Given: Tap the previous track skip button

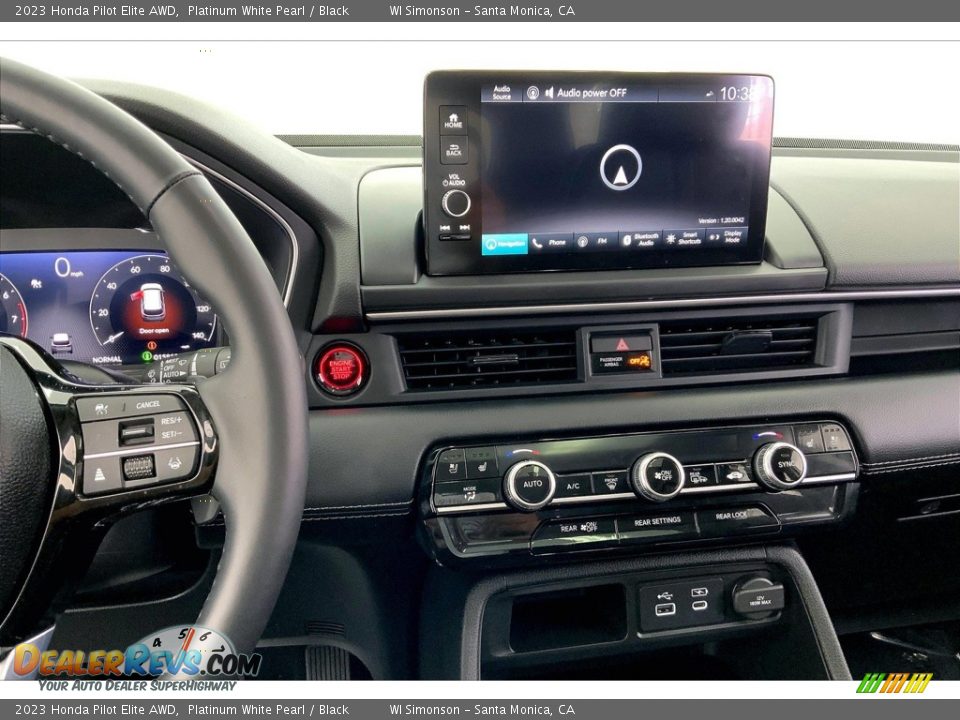Looking at the screenshot, I should point(445,228).
